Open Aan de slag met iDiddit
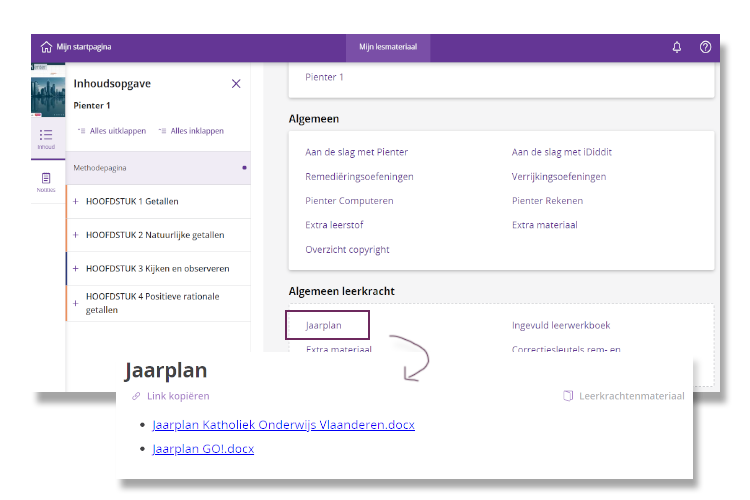This screenshot has height=500, width=750. (562, 152)
